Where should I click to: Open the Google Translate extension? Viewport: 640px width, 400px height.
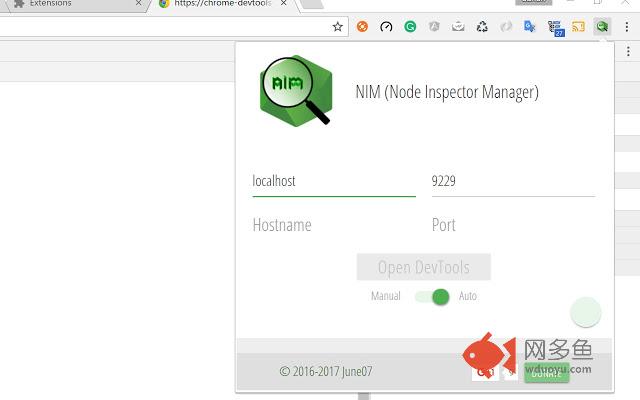click(529, 27)
